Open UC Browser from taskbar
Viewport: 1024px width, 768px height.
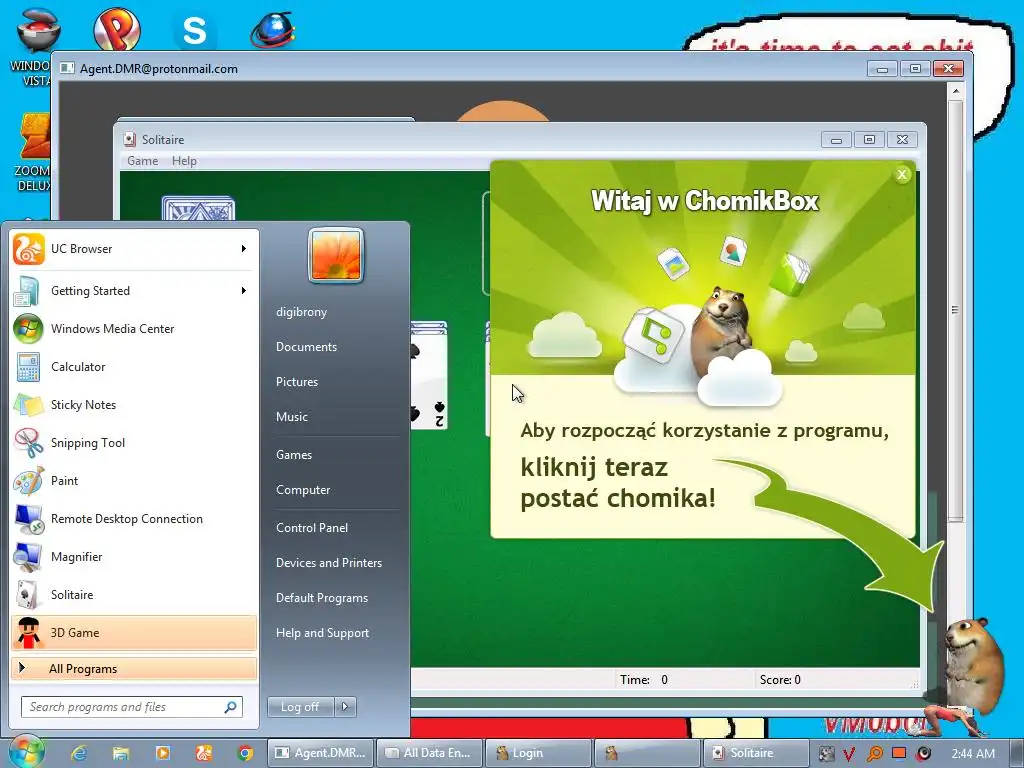pyautogui.click(x=204, y=753)
